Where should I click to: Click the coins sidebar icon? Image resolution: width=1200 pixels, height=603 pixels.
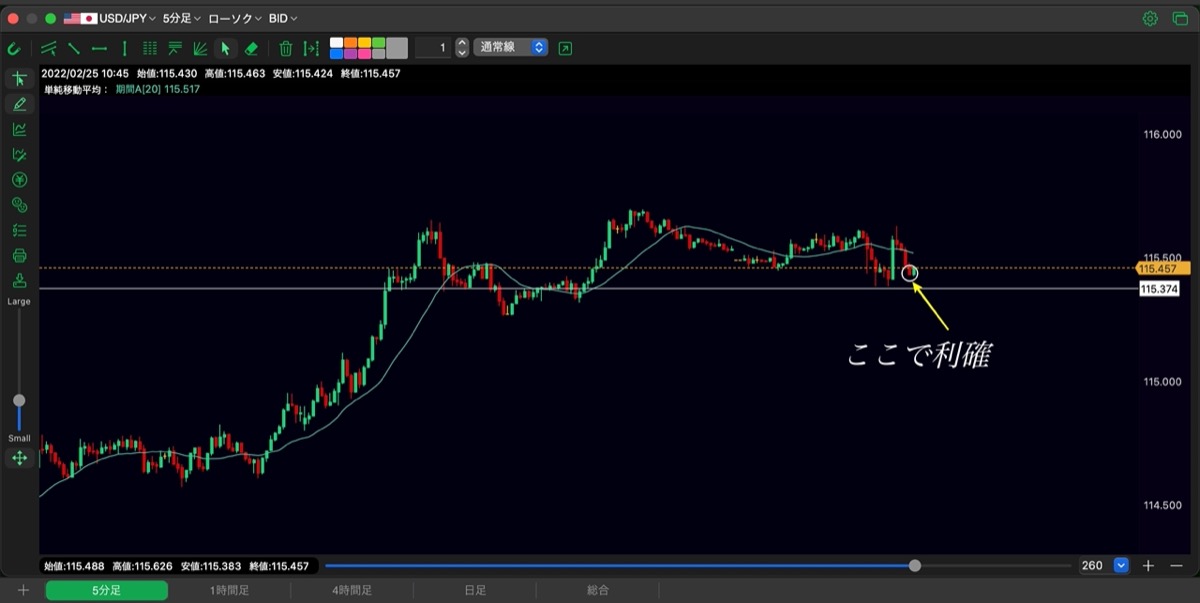[19, 205]
